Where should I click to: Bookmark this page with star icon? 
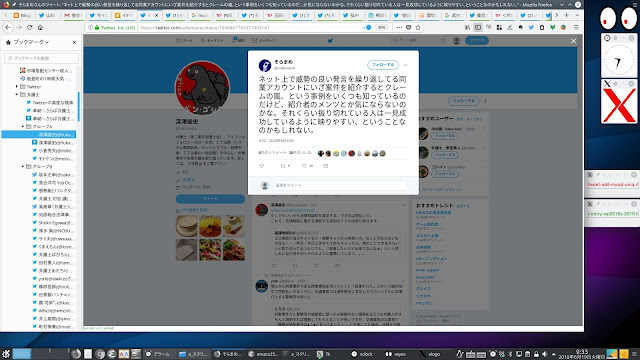coord(418,27)
